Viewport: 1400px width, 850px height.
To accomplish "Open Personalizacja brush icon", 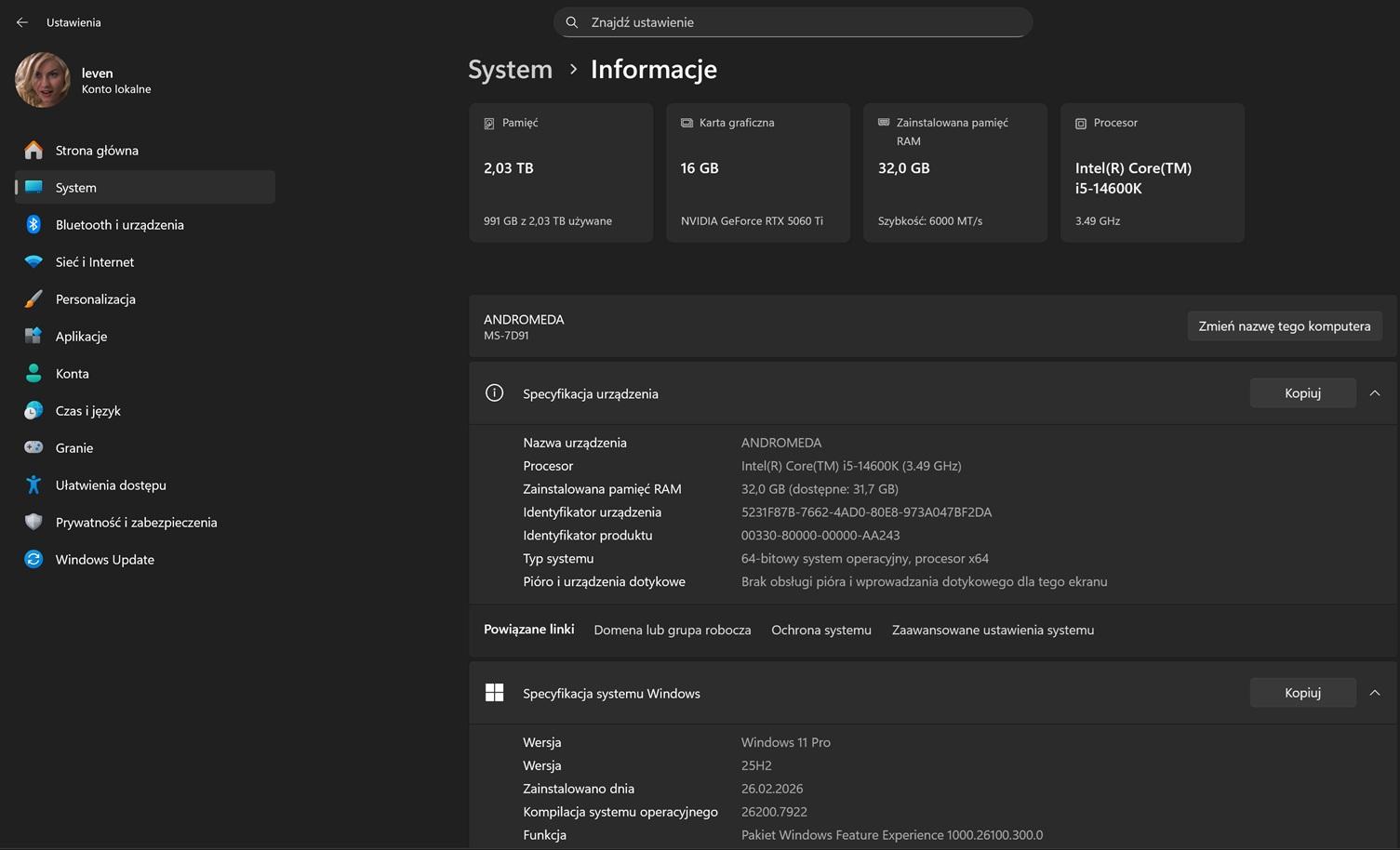I will (x=33, y=299).
